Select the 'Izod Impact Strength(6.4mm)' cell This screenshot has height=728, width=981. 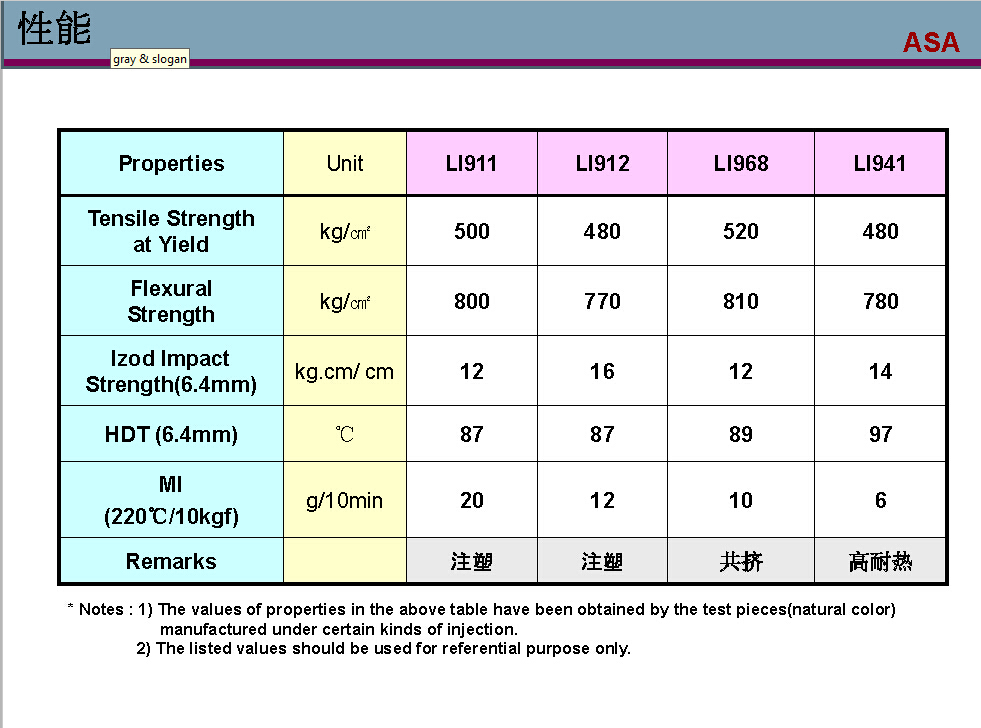pos(171,371)
